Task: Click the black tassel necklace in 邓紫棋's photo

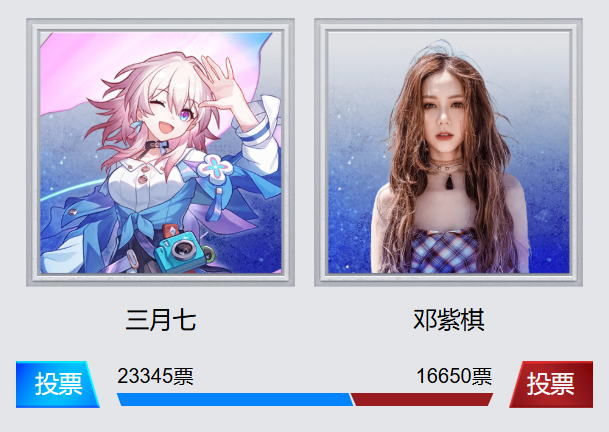Action: pos(449,181)
